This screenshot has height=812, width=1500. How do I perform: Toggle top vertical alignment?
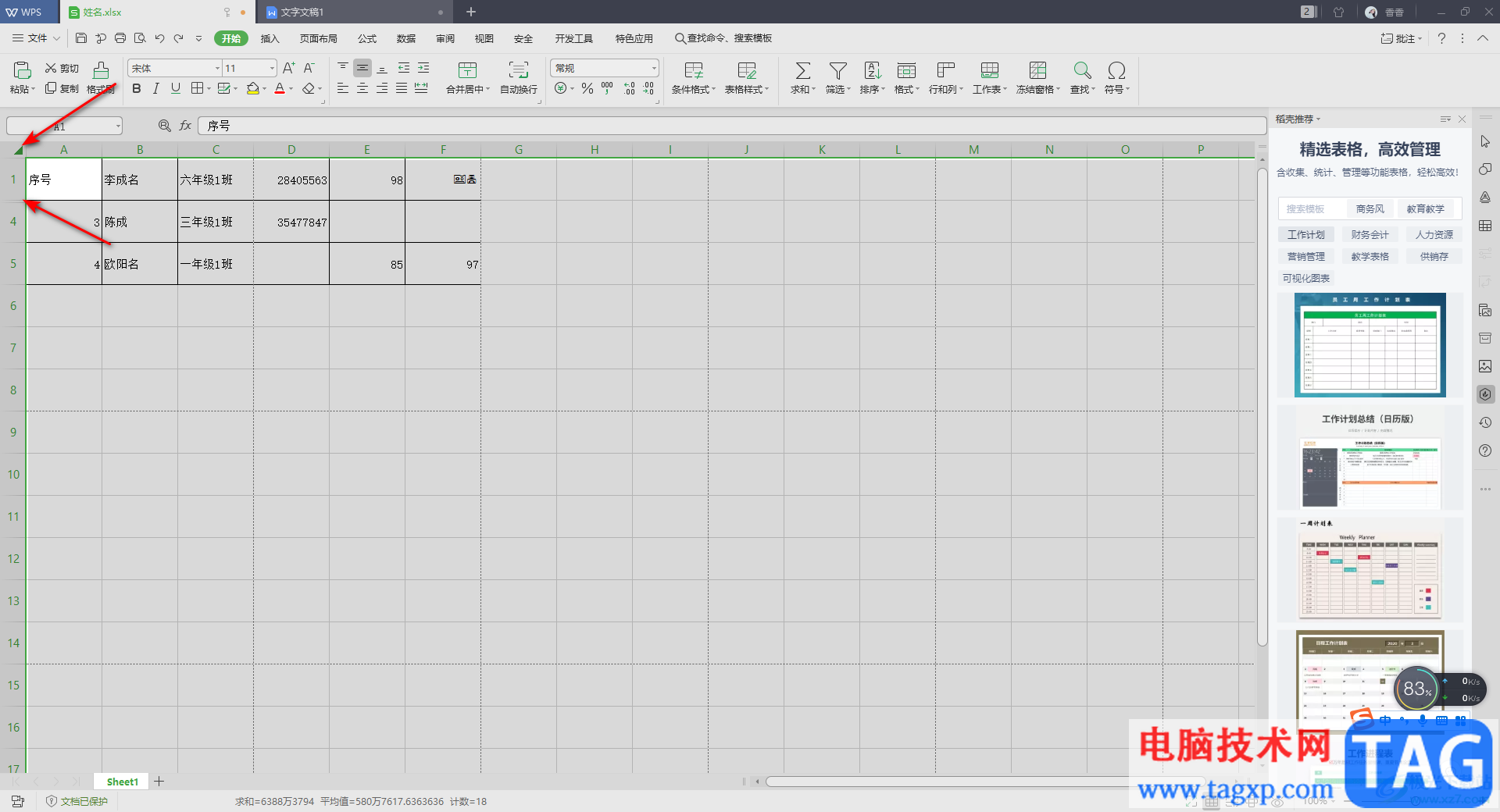click(x=343, y=69)
